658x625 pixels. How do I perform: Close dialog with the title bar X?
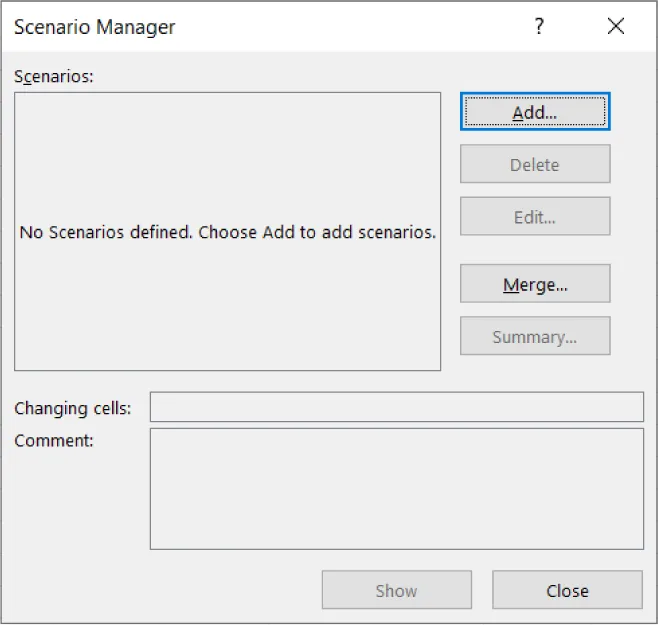[x=616, y=27]
